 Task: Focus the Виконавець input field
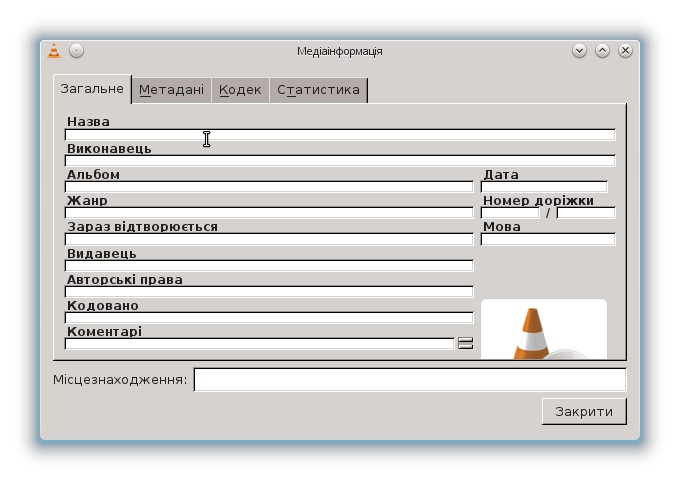(x=340, y=161)
